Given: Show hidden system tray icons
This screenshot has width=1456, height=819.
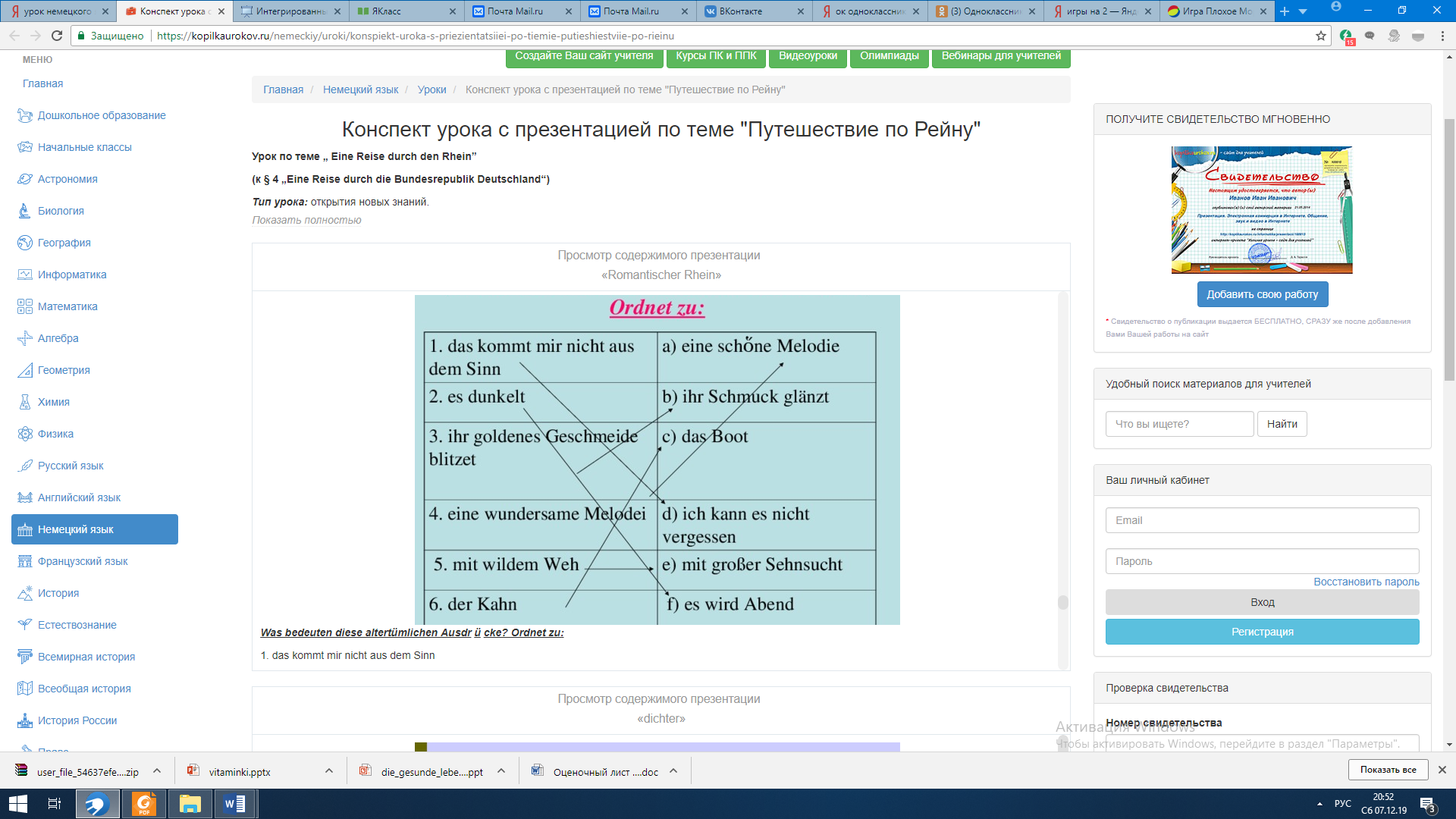Looking at the screenshot, I should (x=1319, y=804).
